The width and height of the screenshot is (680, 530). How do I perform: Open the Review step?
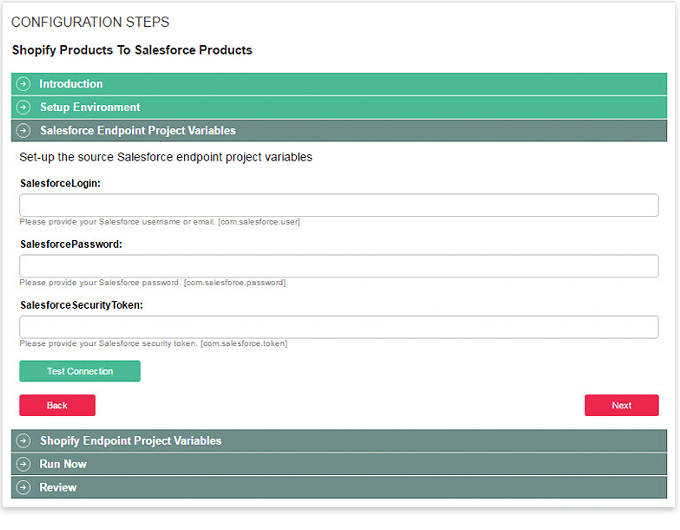(x=339, y=487)
